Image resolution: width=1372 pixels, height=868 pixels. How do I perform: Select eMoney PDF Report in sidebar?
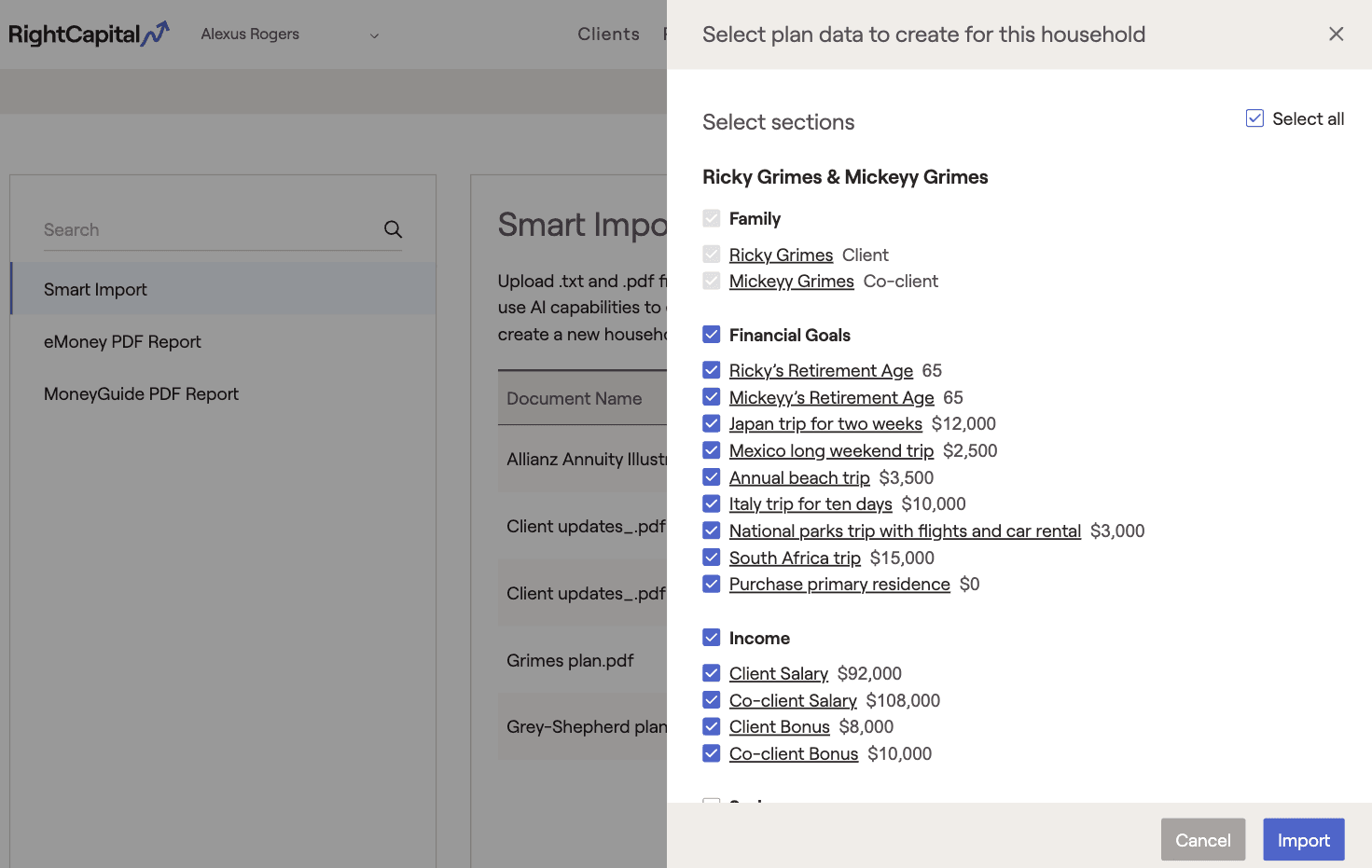pos(223,341)
